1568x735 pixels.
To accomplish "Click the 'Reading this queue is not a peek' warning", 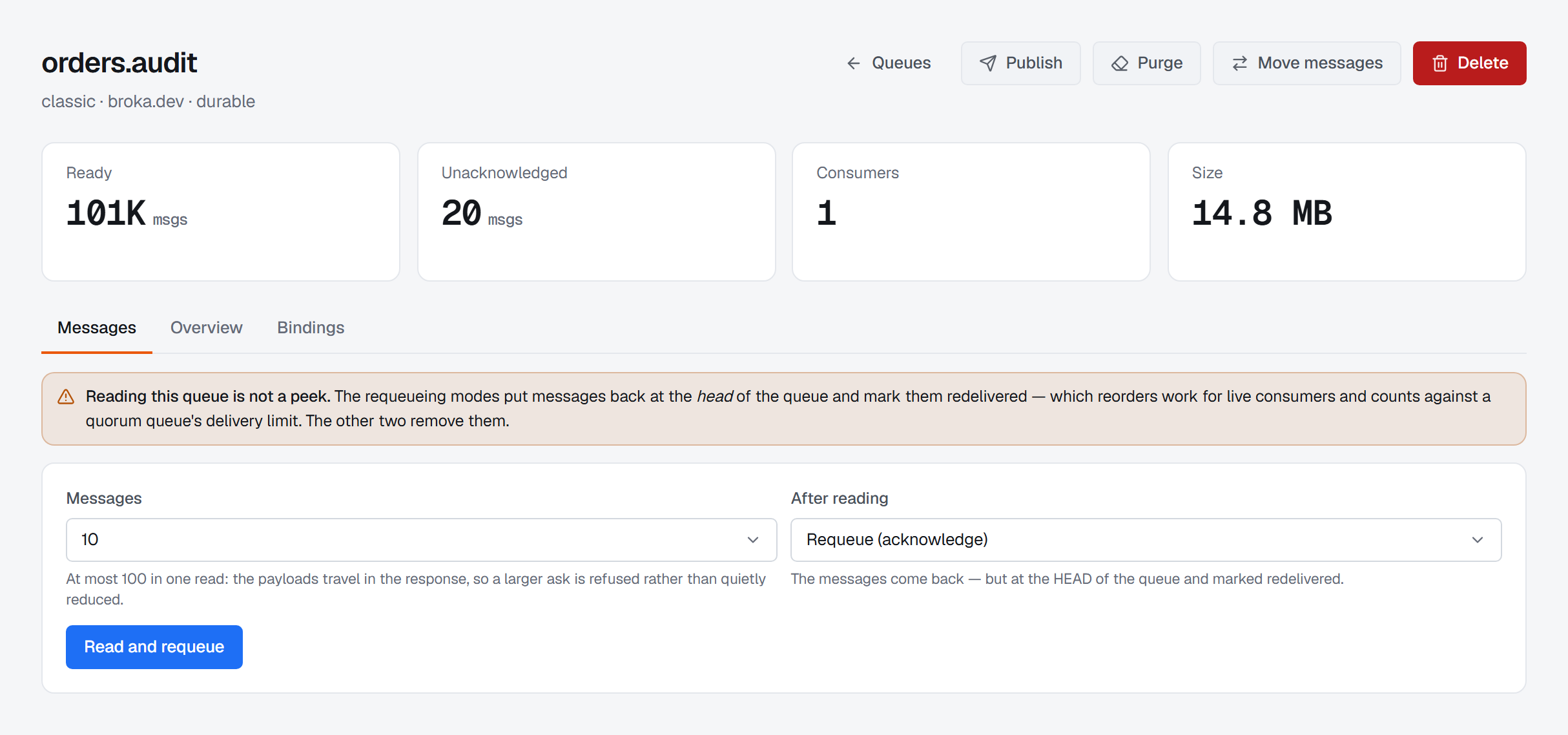I will coord(783,409).
